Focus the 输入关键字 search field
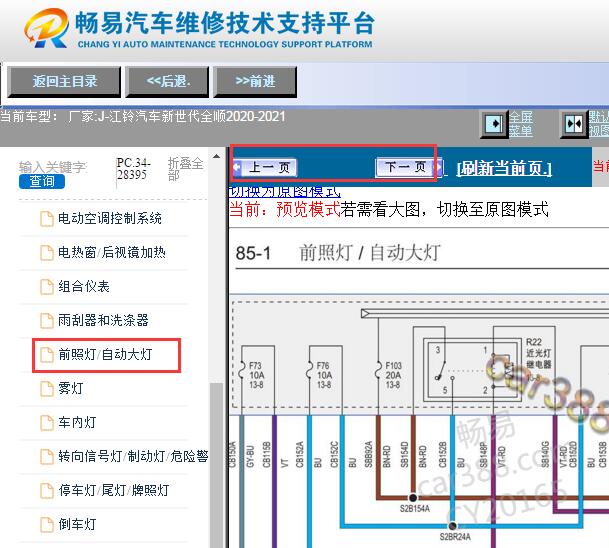This screenshot has height=548, width=609. pyautogui.click(x=53, y=167)
